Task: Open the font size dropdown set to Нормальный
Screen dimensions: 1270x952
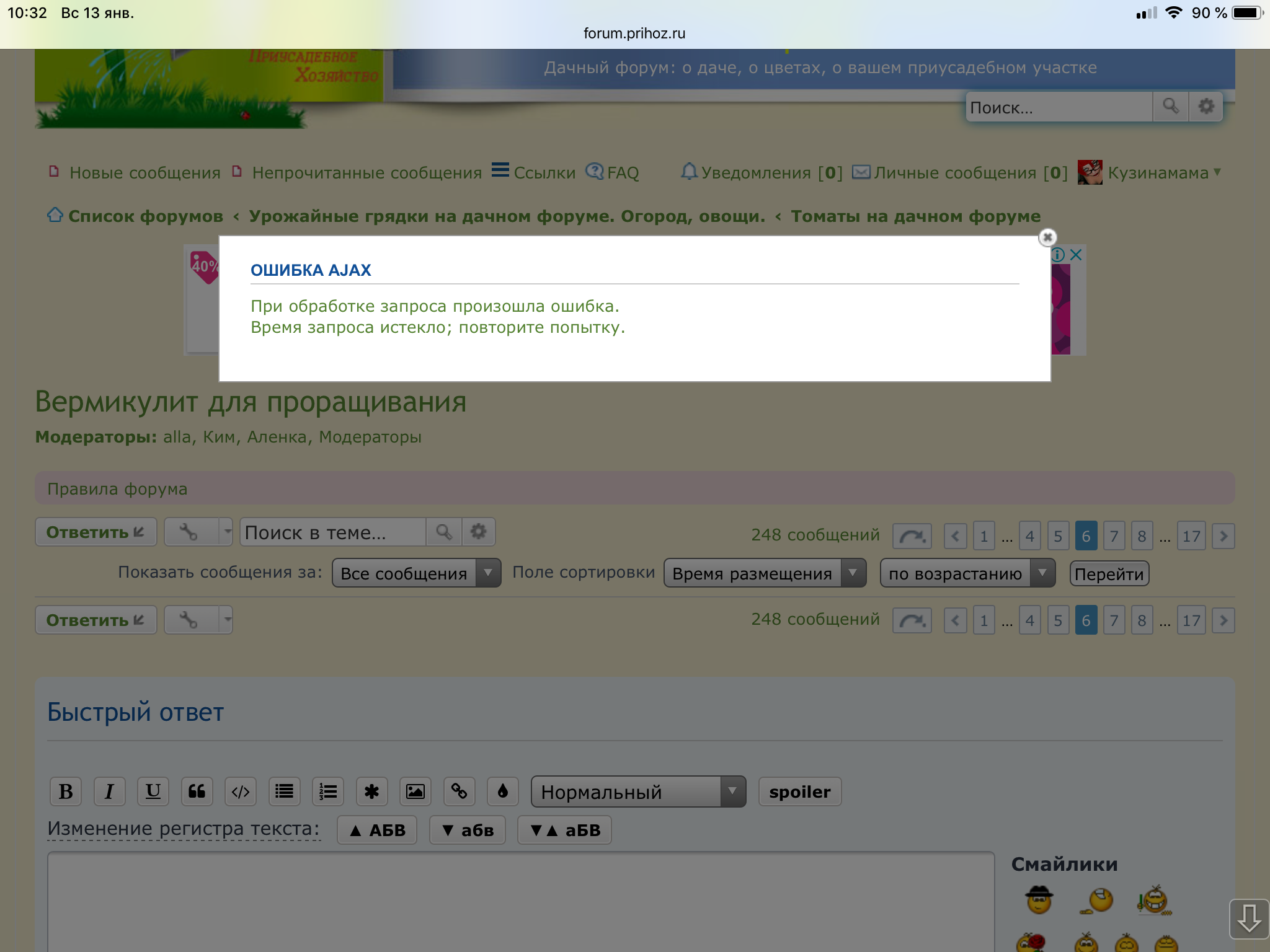Action: click(x=638, y=791)
